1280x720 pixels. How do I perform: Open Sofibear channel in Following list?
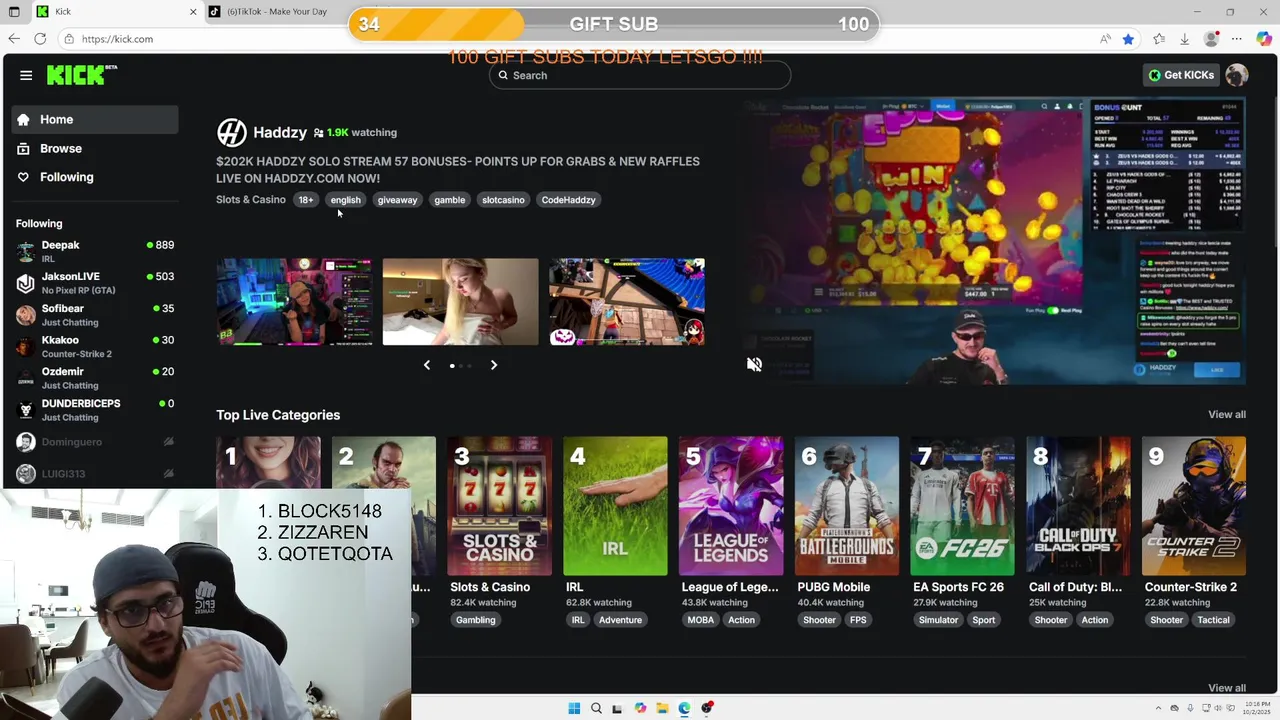[95, 315]
